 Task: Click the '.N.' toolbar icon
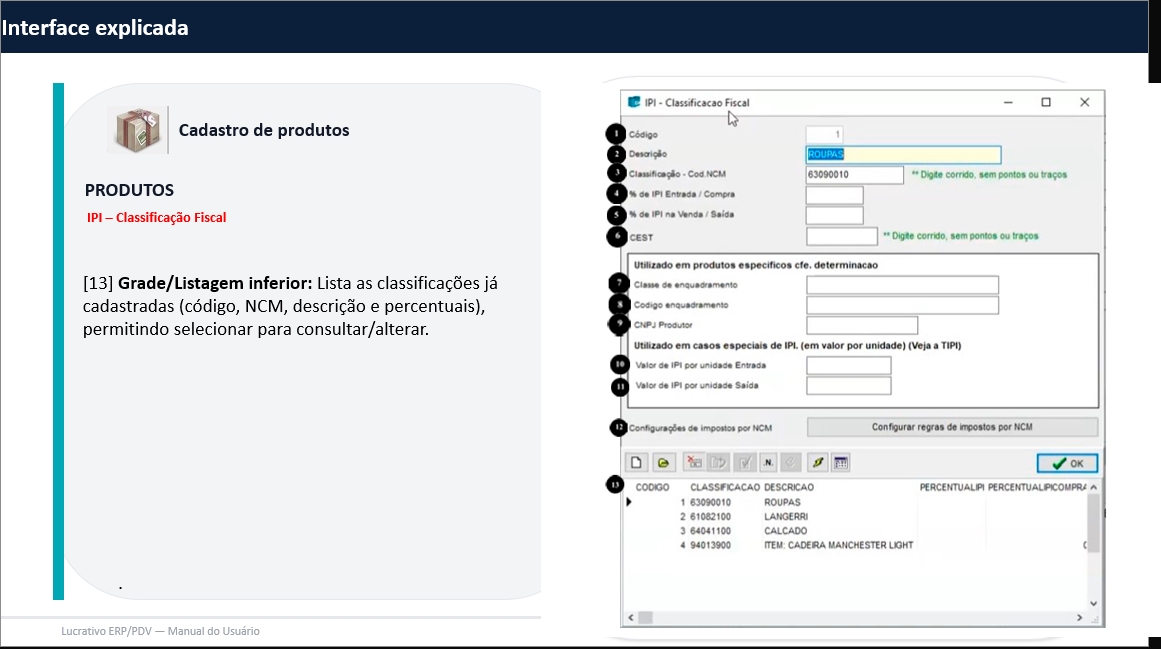pyautogui.click(x=768, y=463)
